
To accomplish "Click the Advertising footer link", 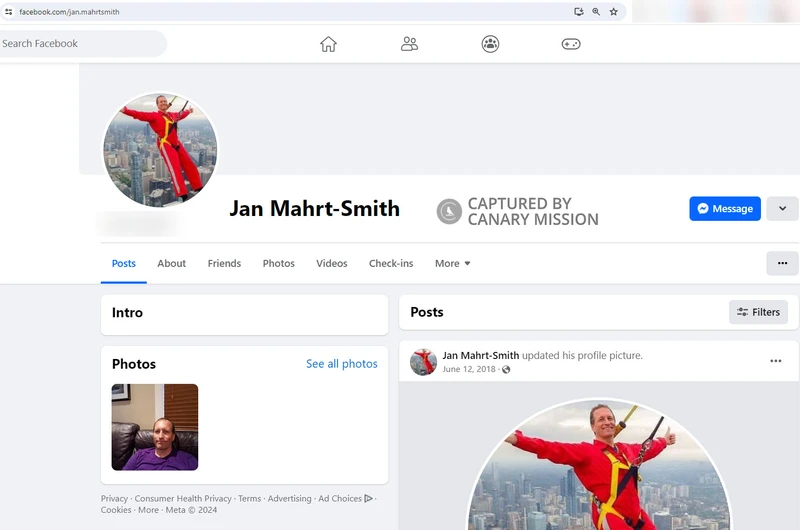I will click(289, 498).
